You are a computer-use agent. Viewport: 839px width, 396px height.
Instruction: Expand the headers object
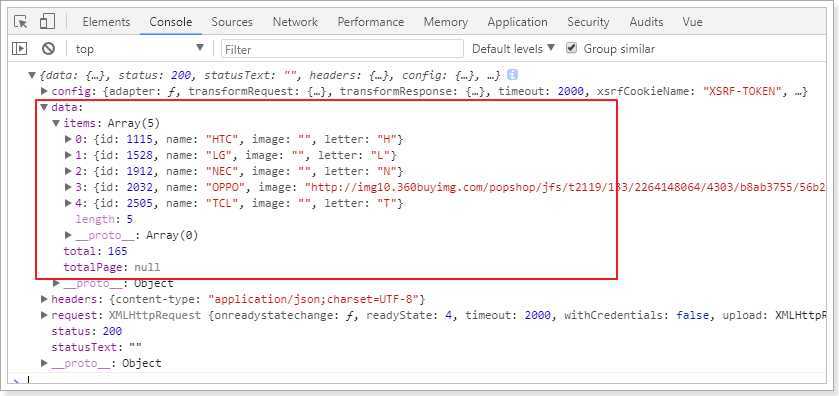pos(44,299)
